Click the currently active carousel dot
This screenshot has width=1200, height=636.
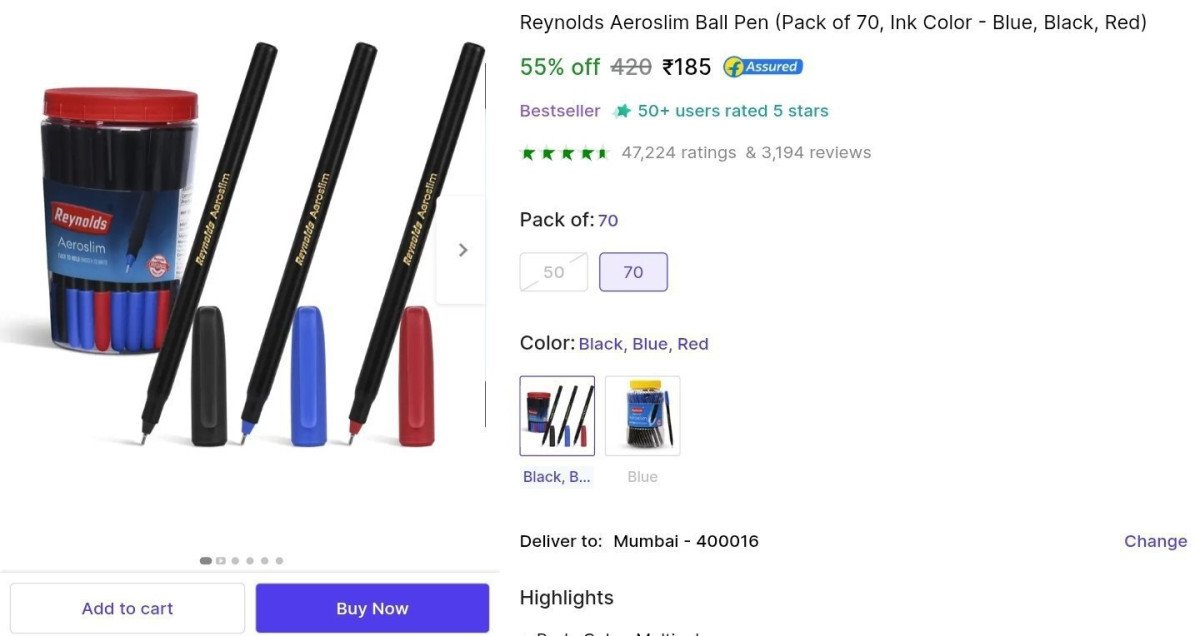coord(205,561)
